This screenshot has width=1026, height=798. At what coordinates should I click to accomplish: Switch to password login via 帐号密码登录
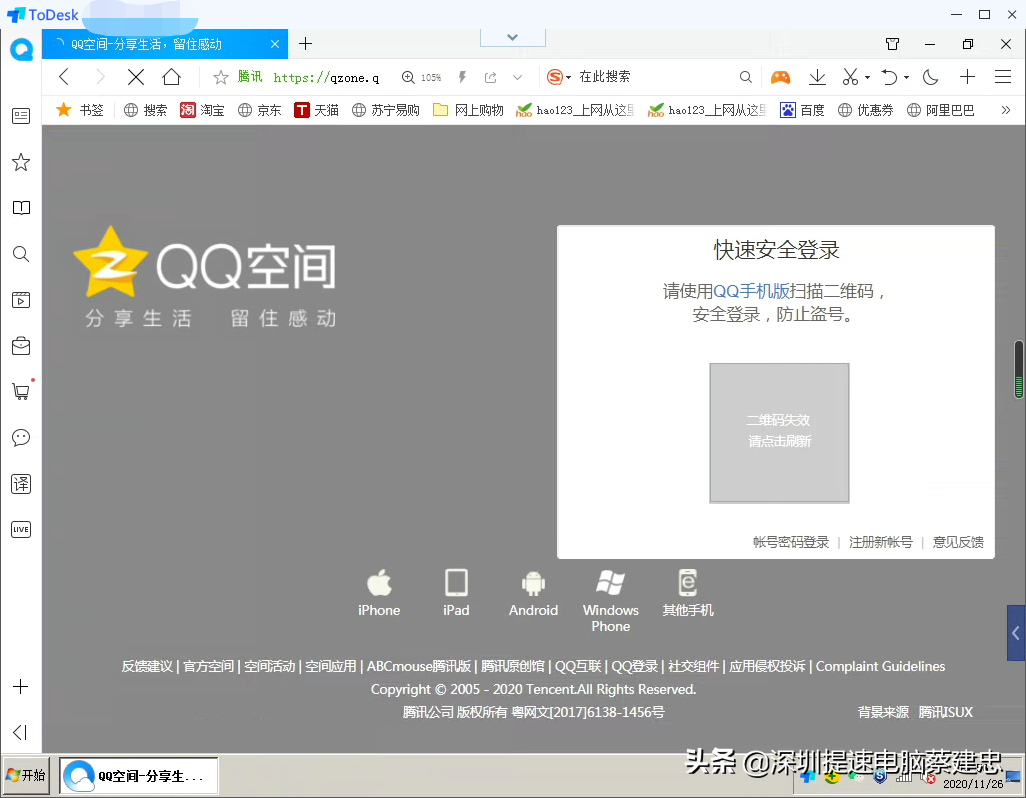tap(789, 541)
